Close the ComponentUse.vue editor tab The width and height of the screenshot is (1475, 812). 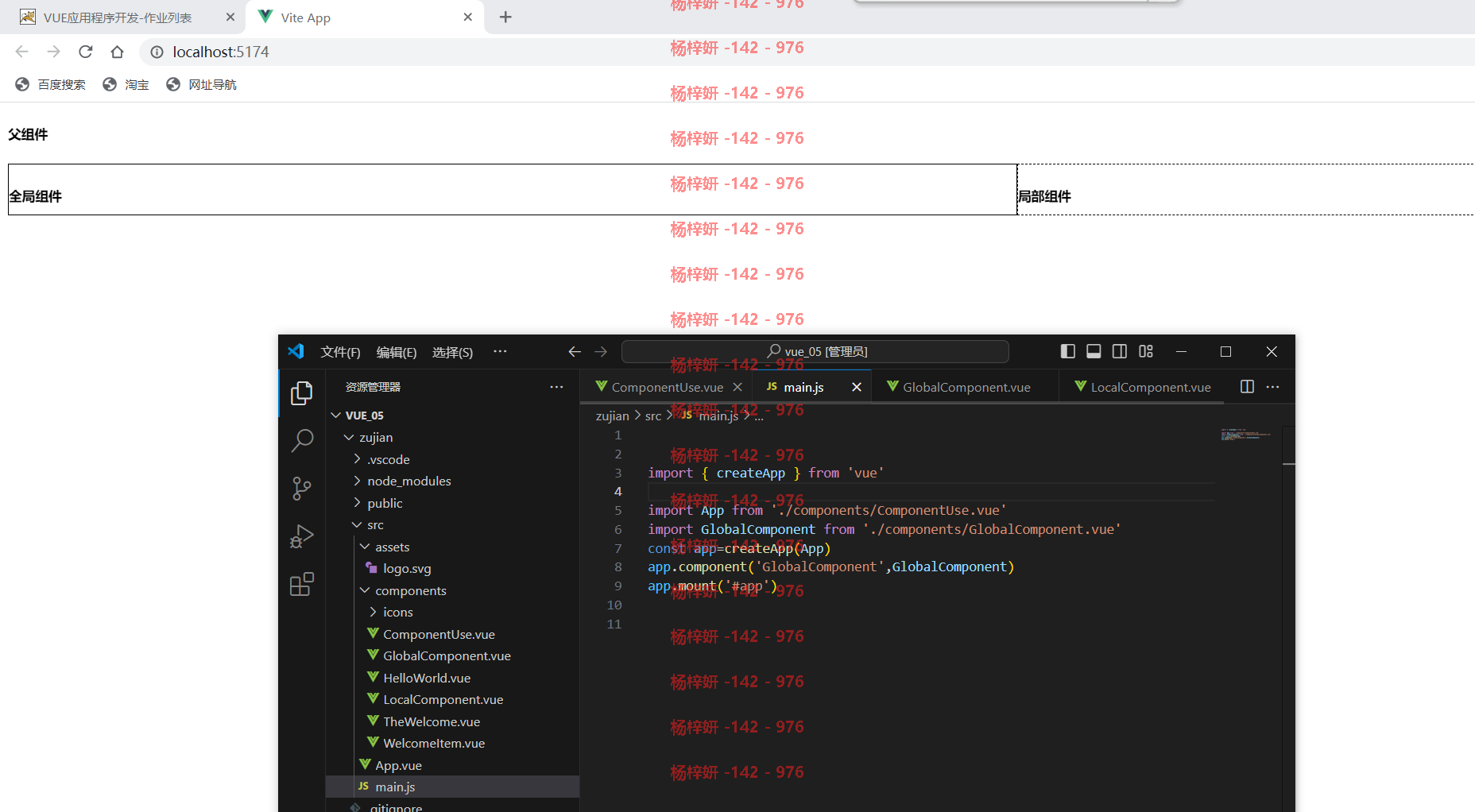737,387
